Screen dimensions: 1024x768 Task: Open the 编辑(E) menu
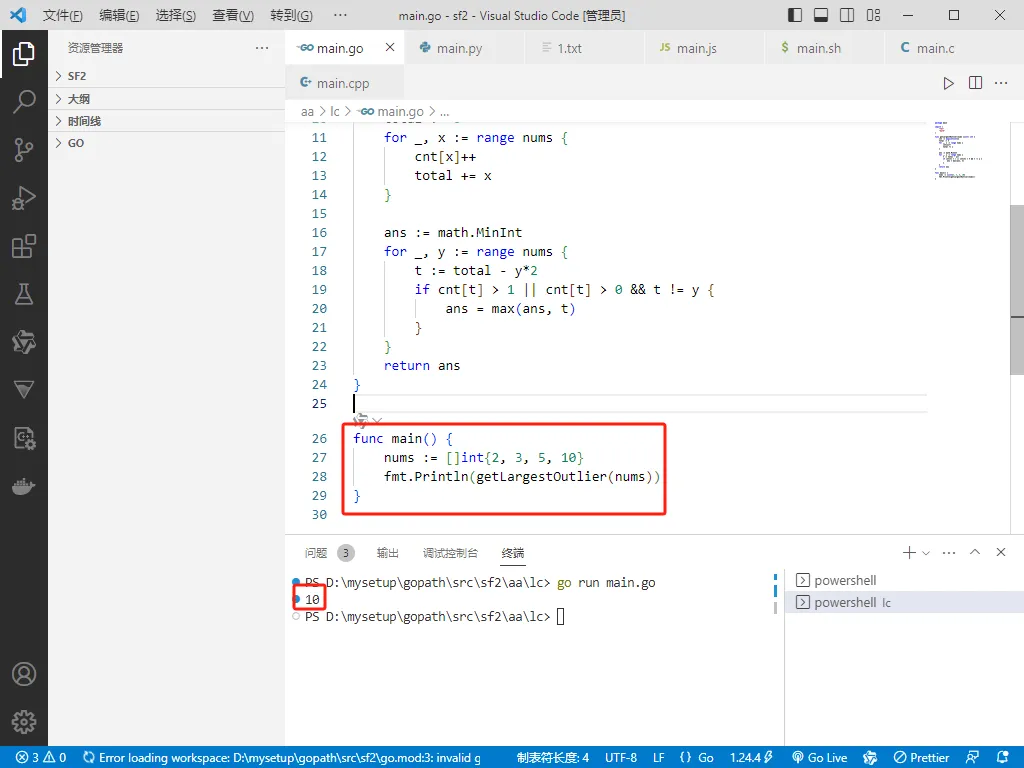tap(120, 15)
